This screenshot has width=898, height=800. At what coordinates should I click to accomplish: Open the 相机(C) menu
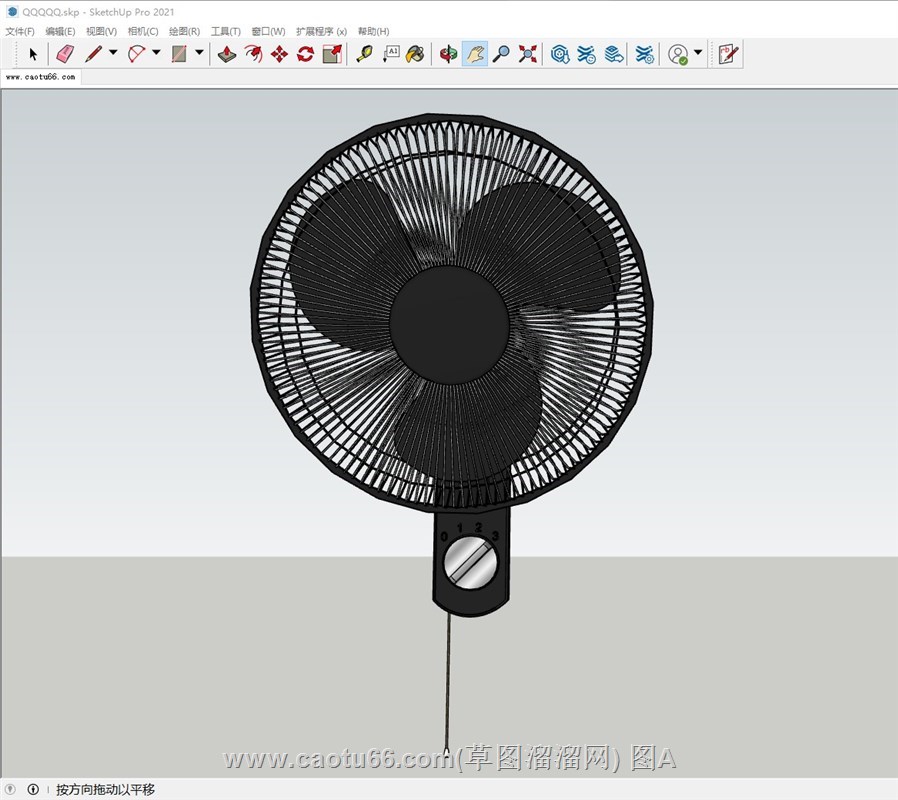tap(143, 32)
